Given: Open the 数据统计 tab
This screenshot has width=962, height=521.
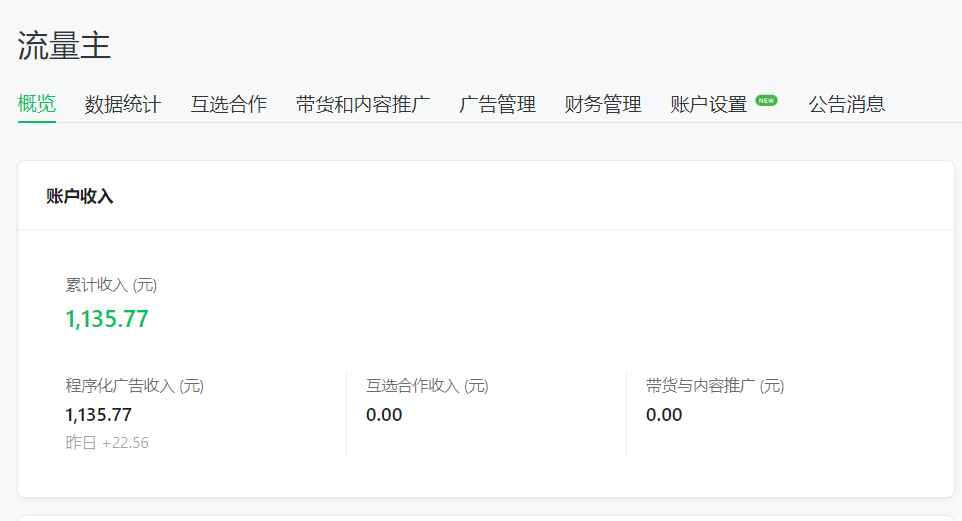Looking at the screenshot, I should tap(123, 104).
